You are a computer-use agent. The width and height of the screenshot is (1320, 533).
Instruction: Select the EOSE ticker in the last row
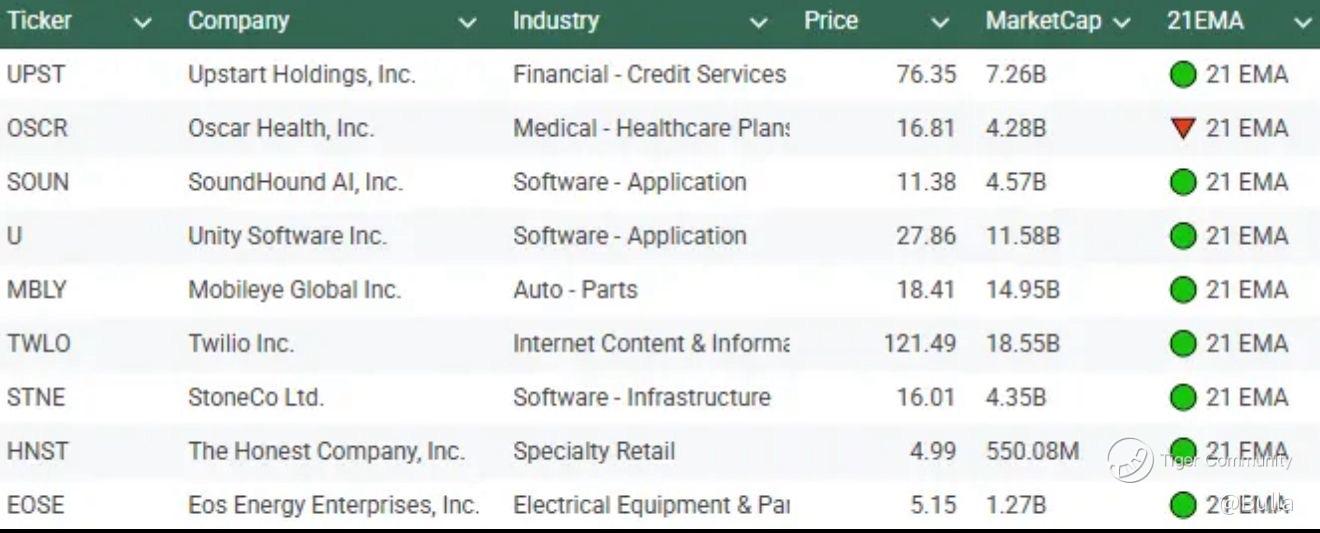point(35,506)
